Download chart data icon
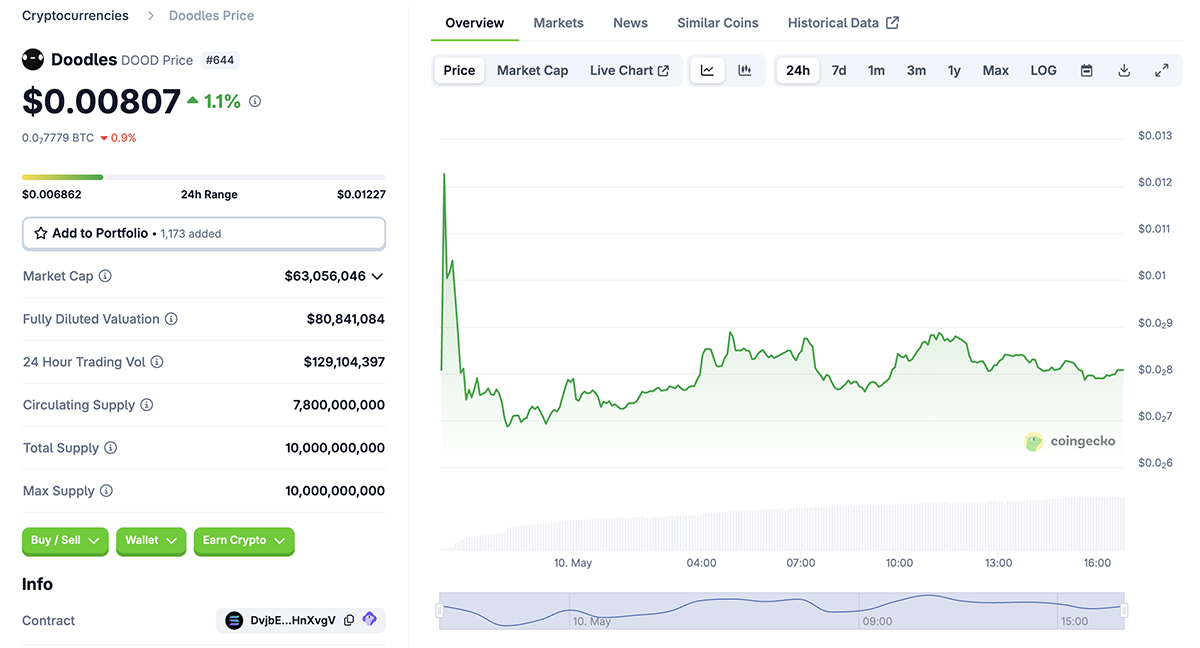The image size is (1200, 648). [x=1124, y=70]
